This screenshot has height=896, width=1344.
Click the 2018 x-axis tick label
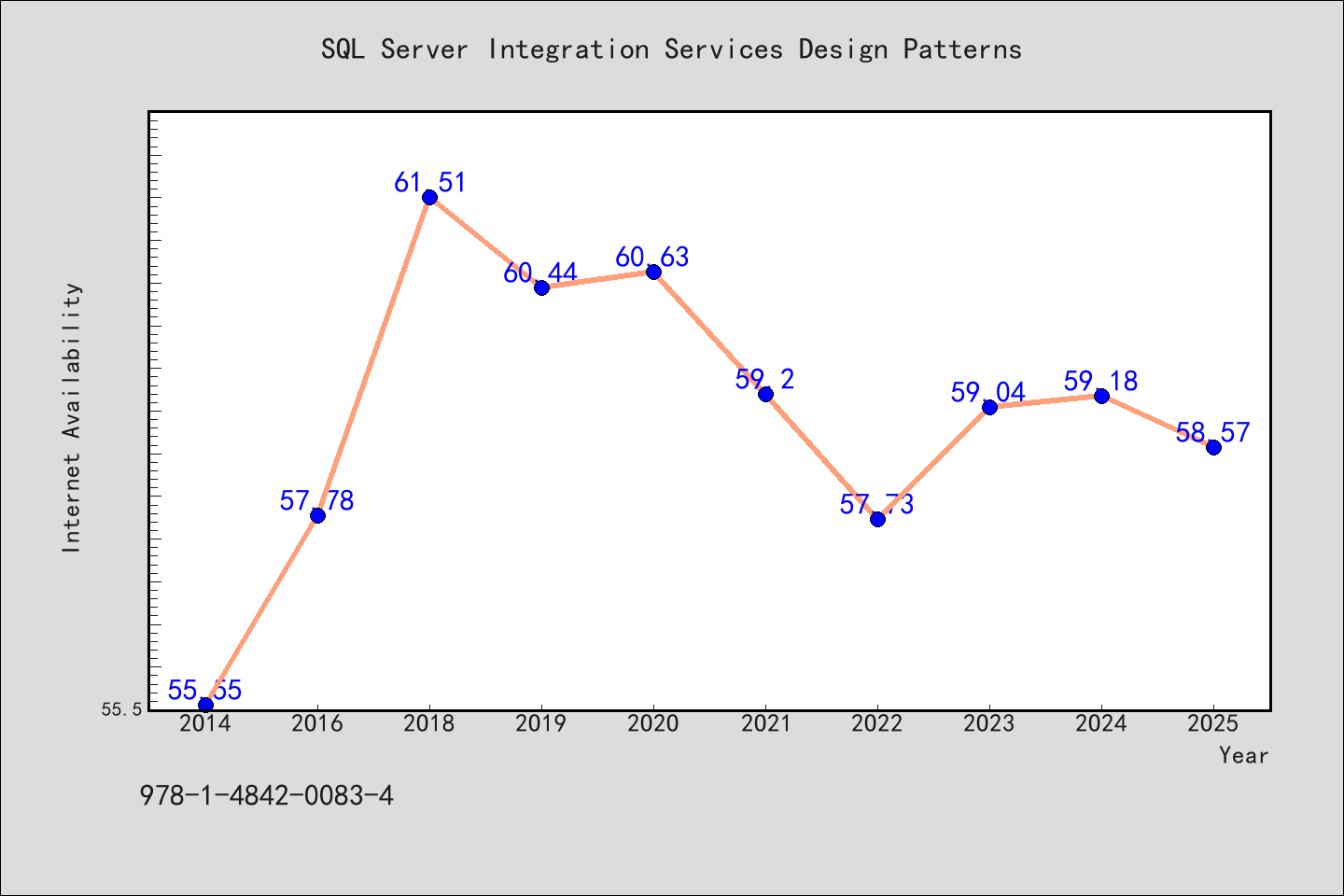[x=429, y=724]
